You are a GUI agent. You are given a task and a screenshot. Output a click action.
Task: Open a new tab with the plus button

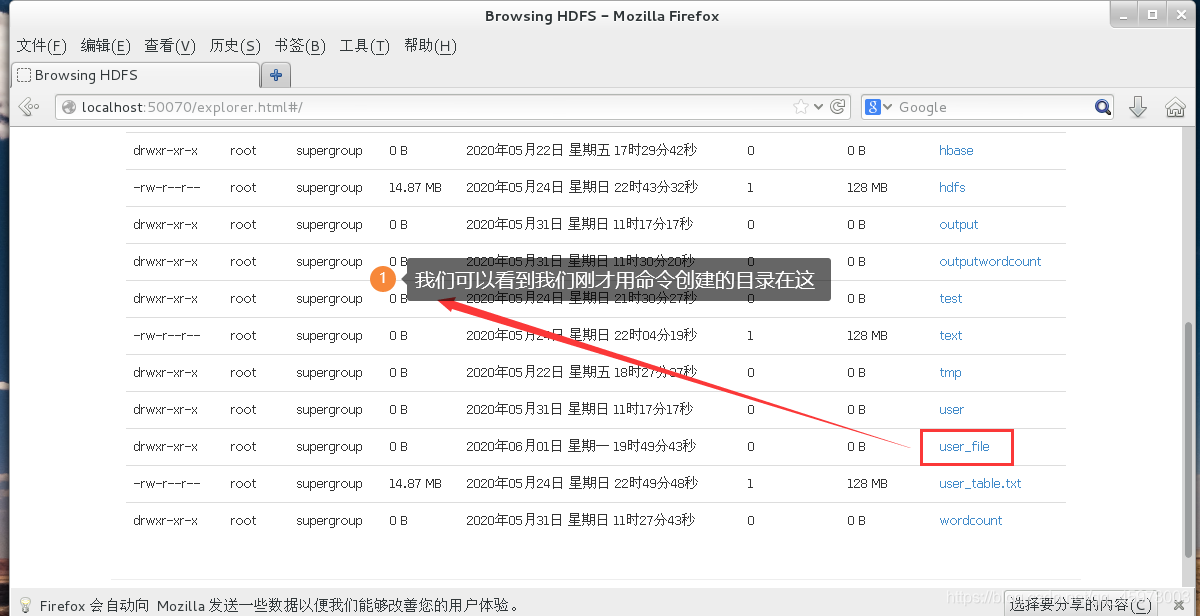(x=275, y=74)
